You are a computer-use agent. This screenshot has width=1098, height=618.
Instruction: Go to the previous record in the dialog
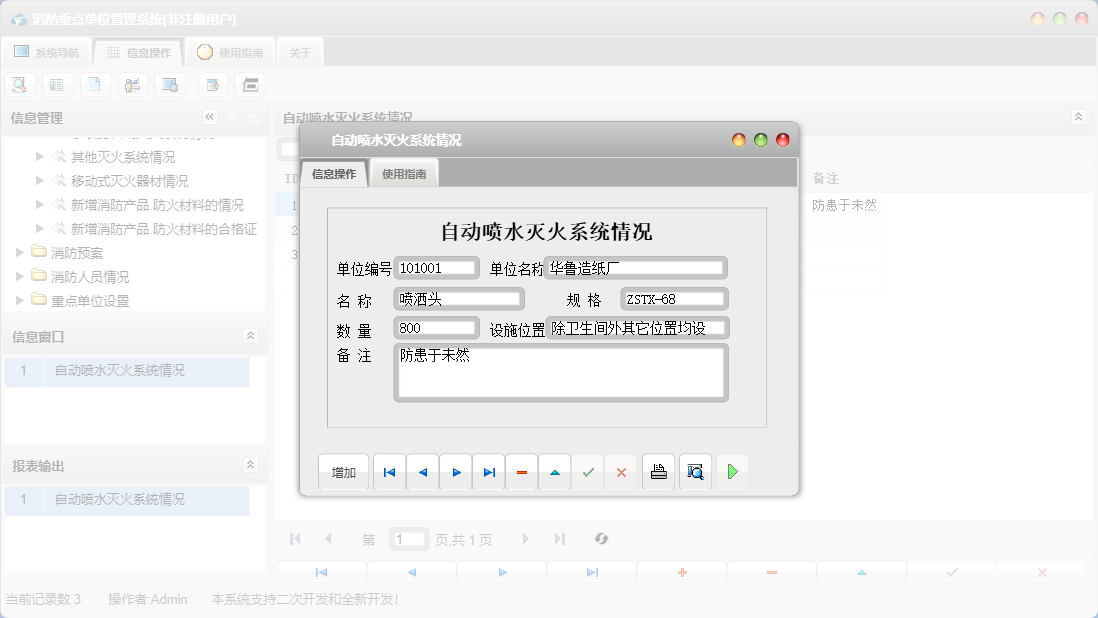(422, 471)
